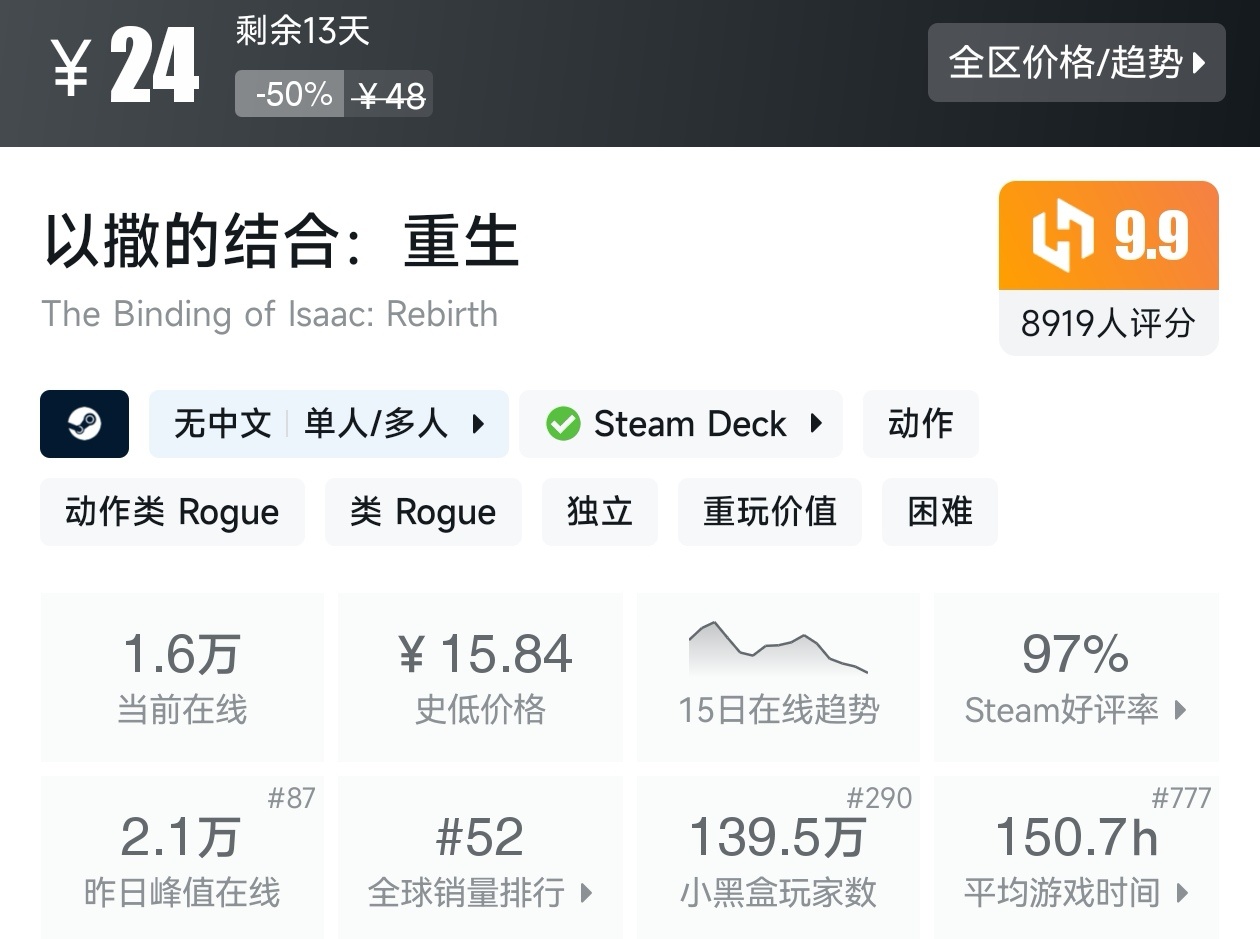The width and height of the screenshot is (1260, 939).
Task: Click the green Steam Deck verified checkmark
Action: click(x=563, y=424)
